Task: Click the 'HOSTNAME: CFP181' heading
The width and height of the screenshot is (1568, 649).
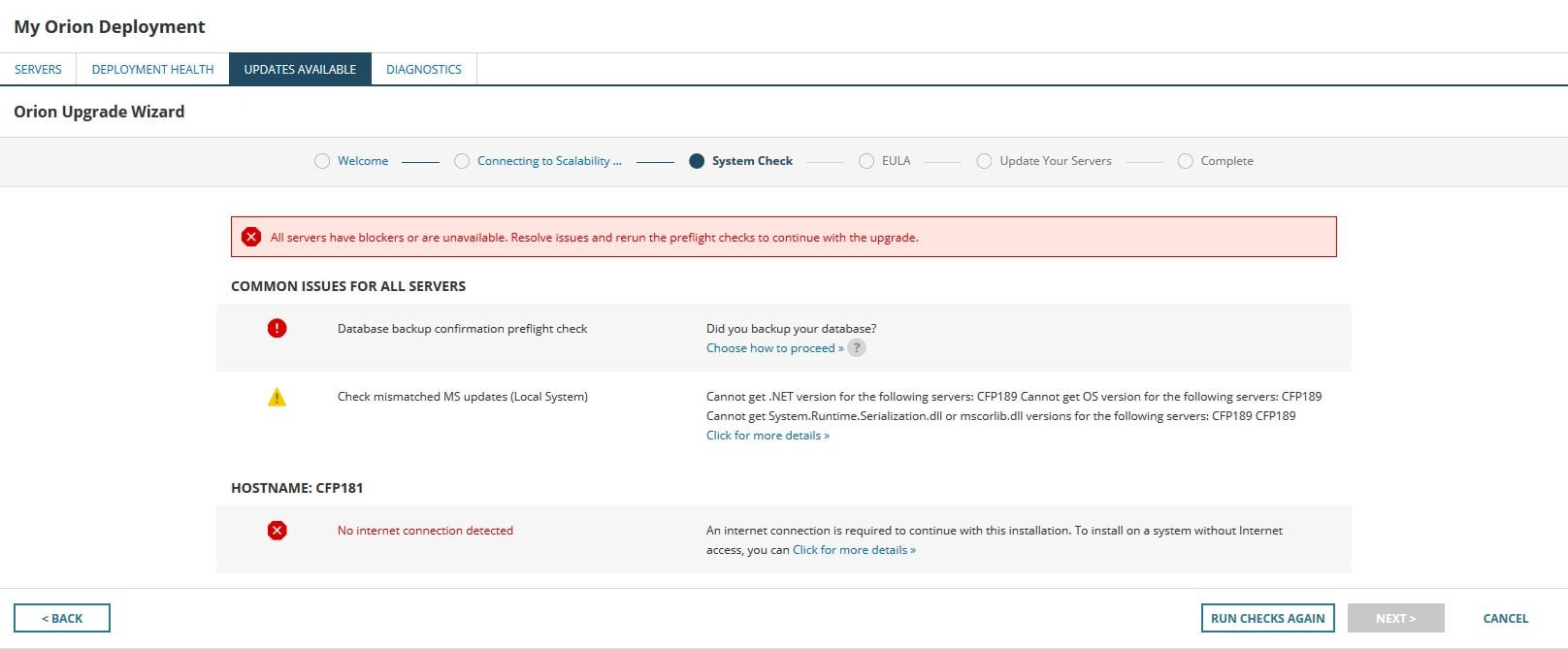Action: [297, 488]
